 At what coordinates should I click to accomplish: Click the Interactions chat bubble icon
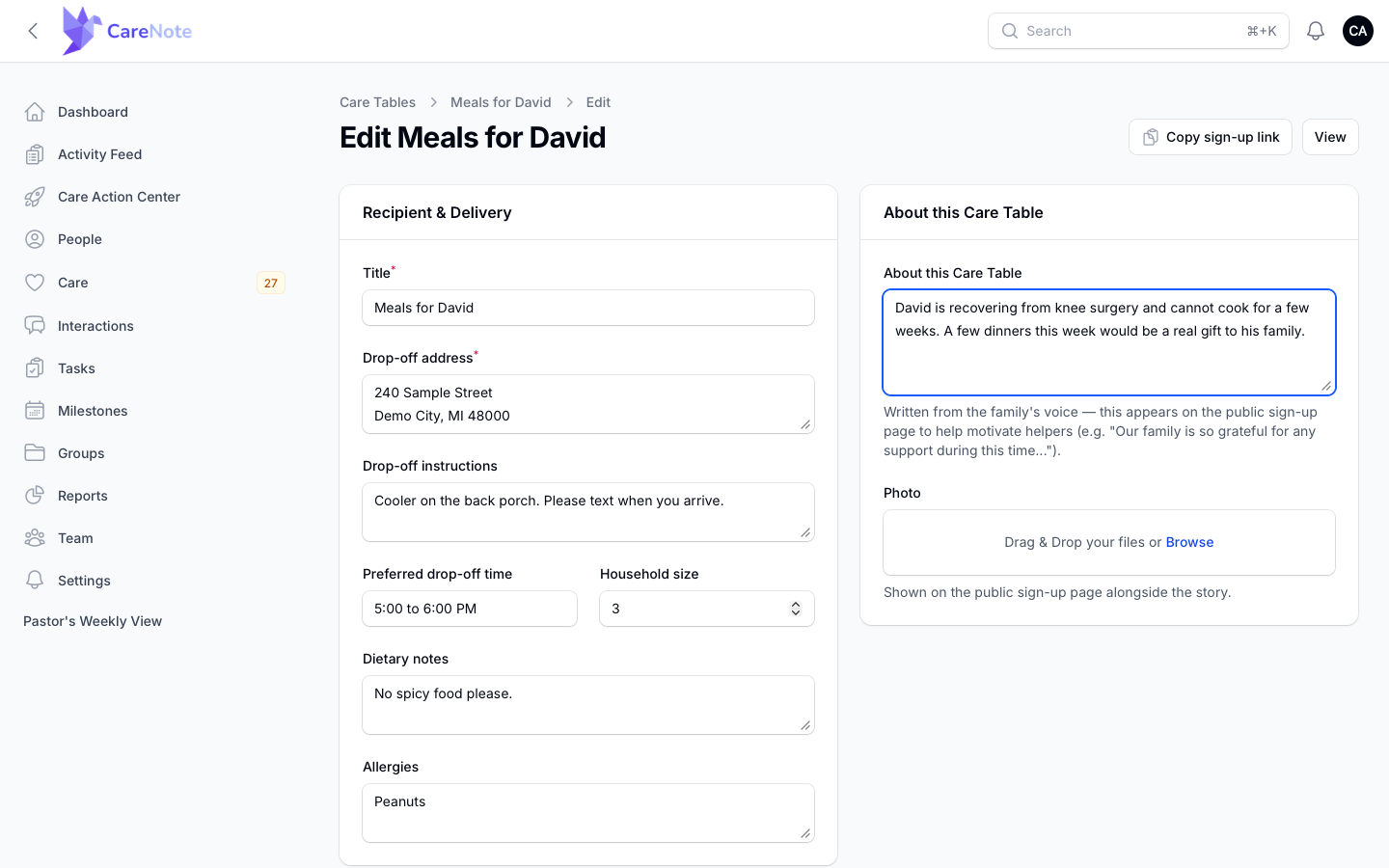[35, 326]
